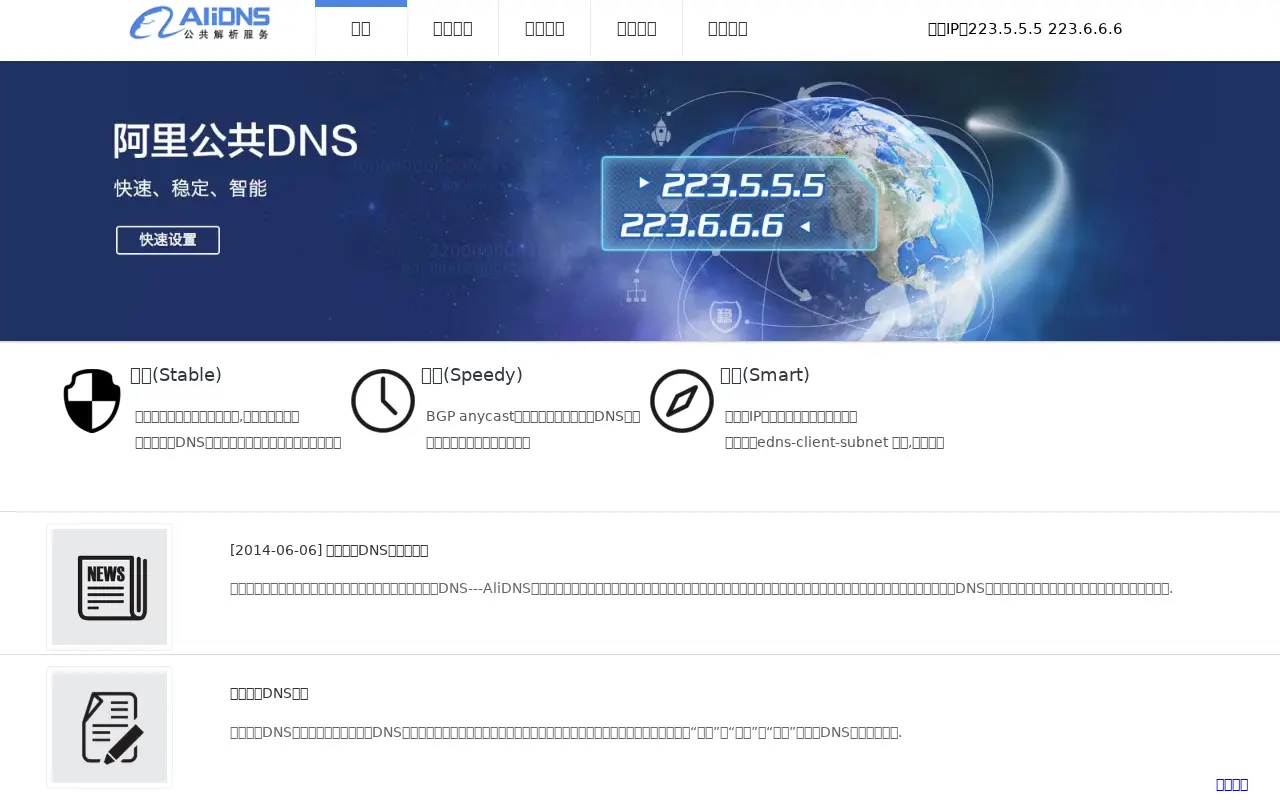
Task: Click the blue hyperlink below the article list
Action: coord(1232,785)
